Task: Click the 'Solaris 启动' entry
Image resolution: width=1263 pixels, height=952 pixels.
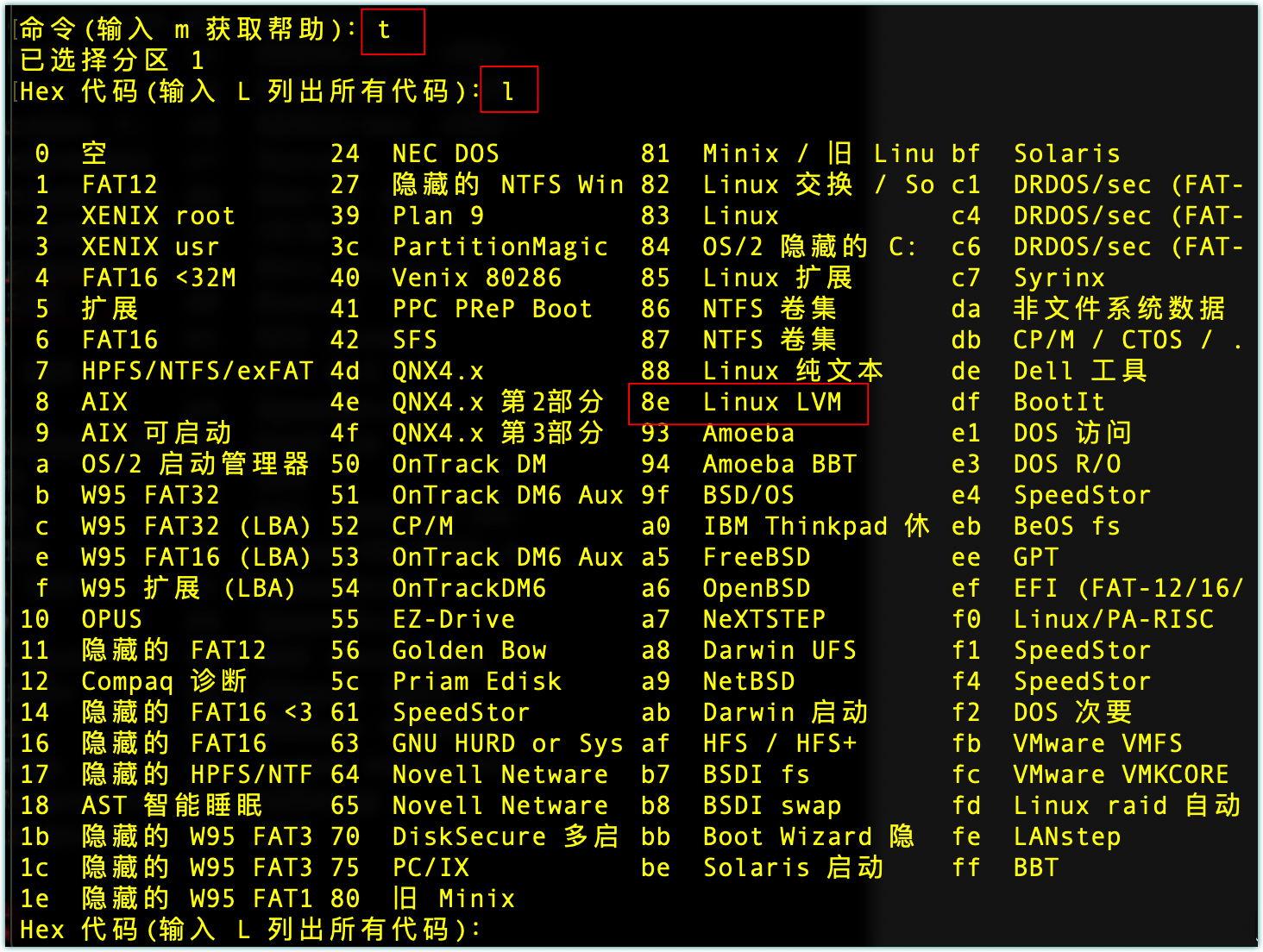Action: (794, 867)
